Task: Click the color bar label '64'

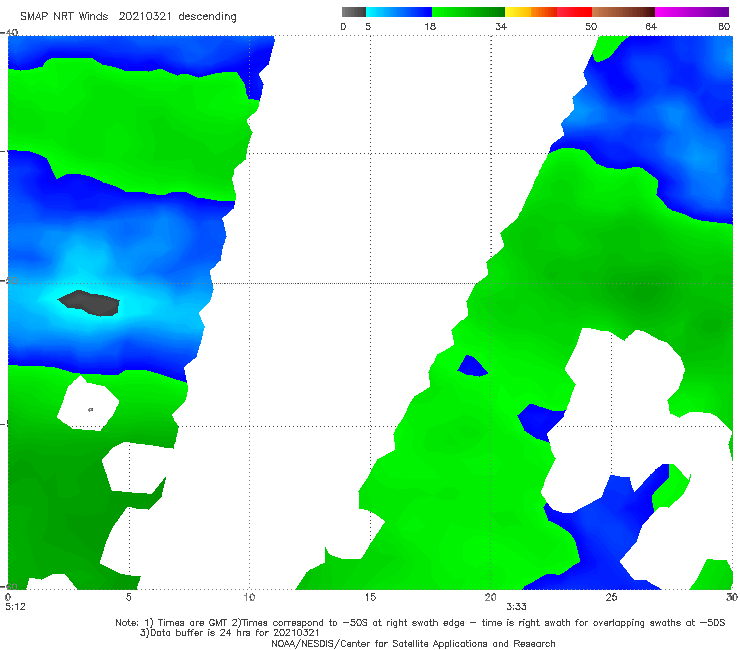Action: (651, 27)
